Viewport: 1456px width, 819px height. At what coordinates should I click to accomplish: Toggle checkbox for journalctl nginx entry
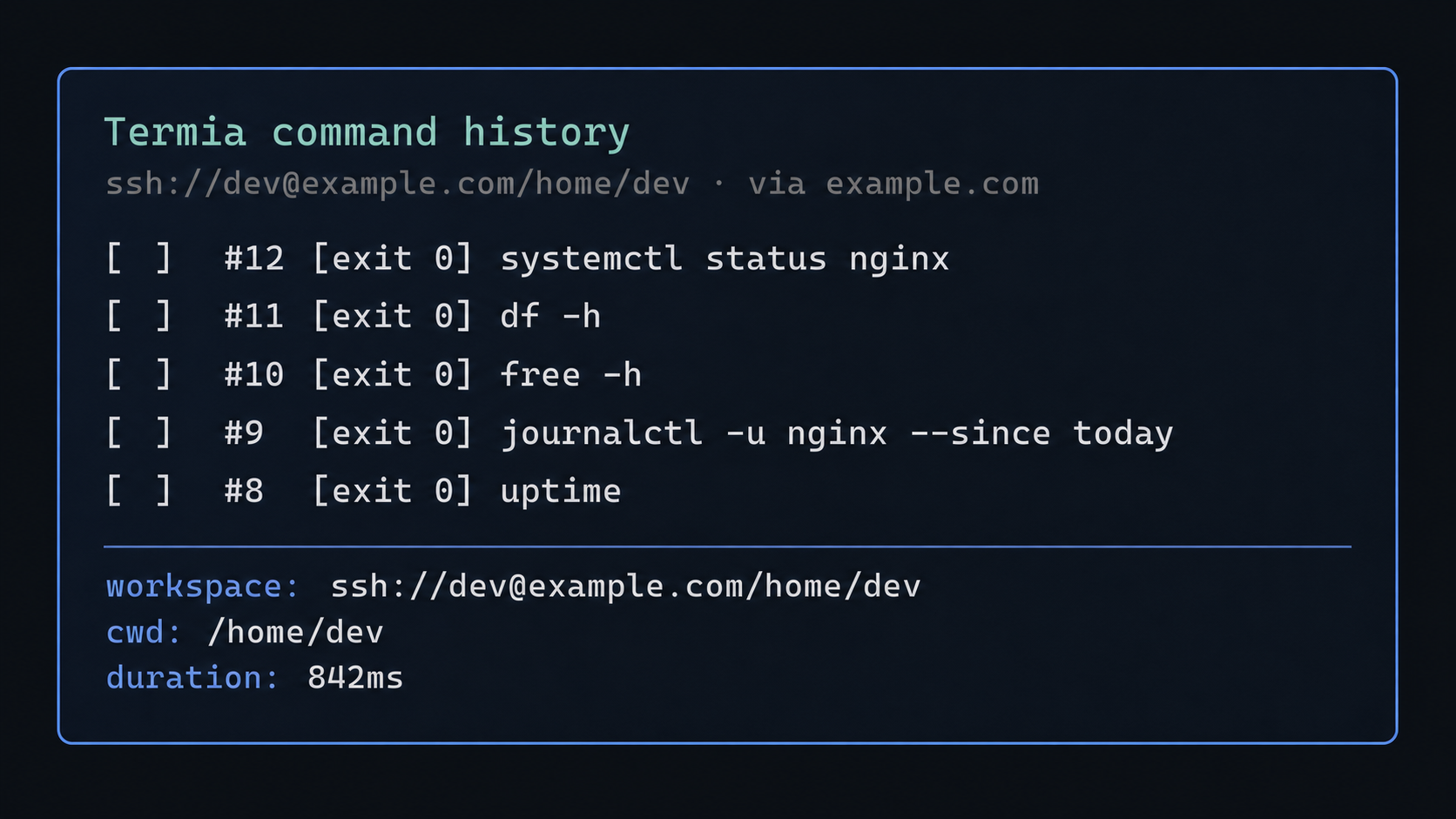pyautogui.click(x=138, y=433)
